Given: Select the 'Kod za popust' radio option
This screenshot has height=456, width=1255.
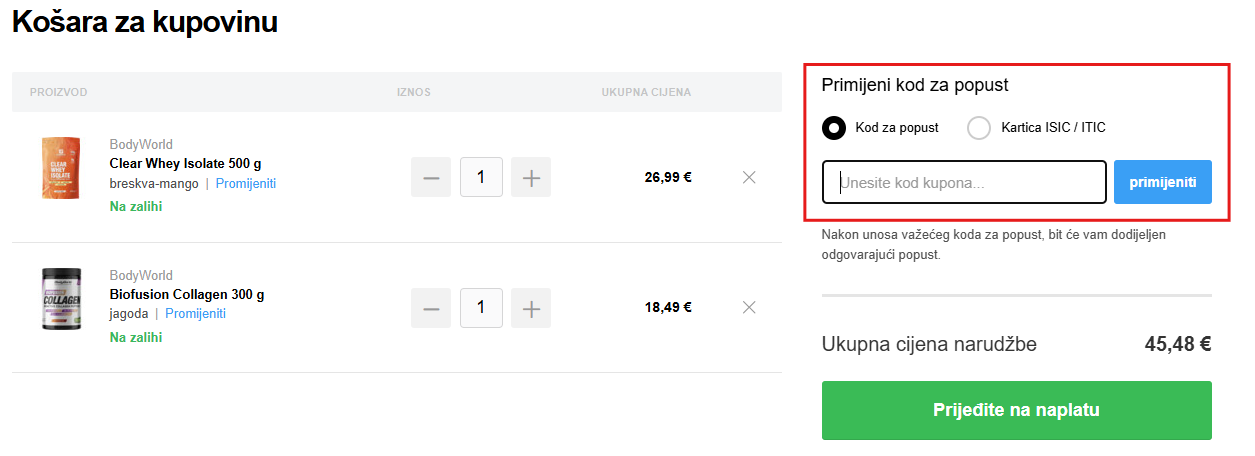Looking at the screenshot, I should (x=834, y=128).
